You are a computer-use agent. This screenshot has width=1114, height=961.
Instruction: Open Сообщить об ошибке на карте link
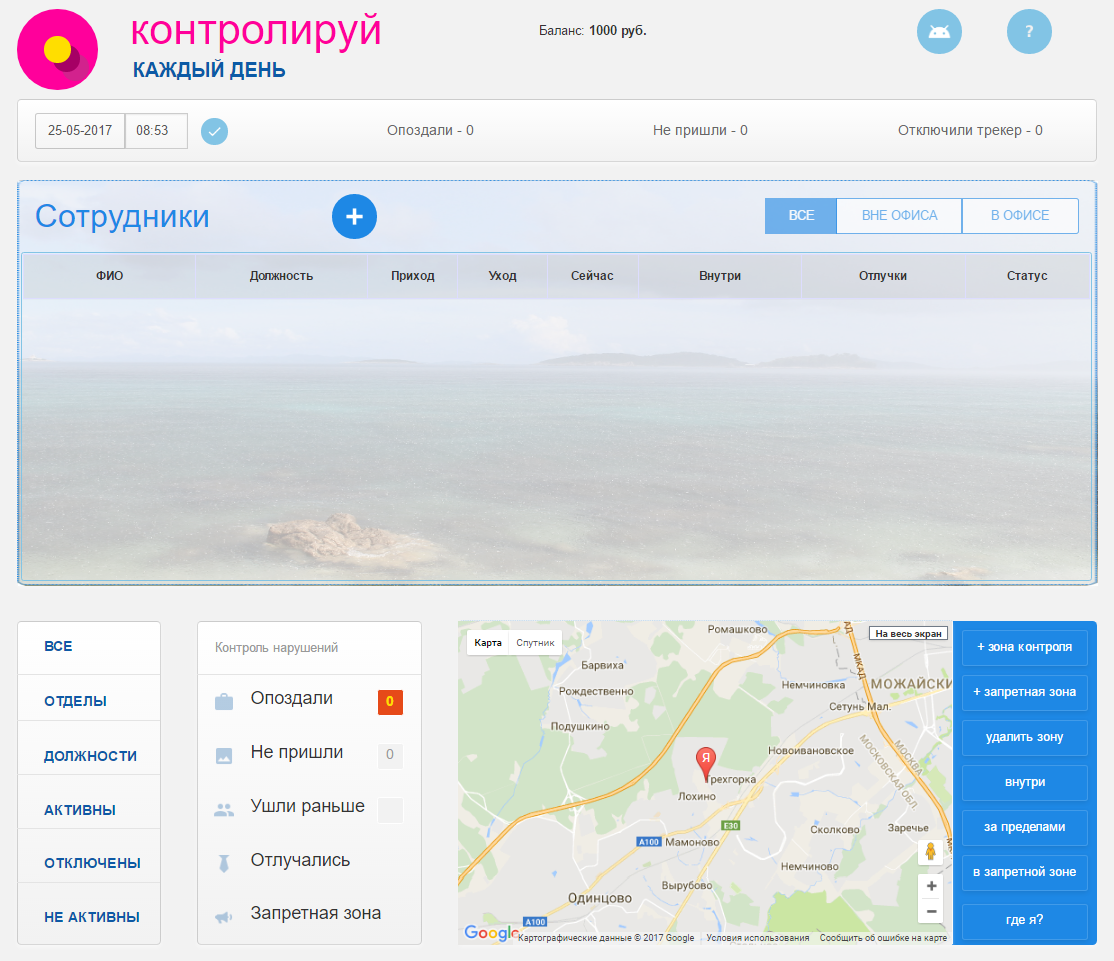(883, 938)
